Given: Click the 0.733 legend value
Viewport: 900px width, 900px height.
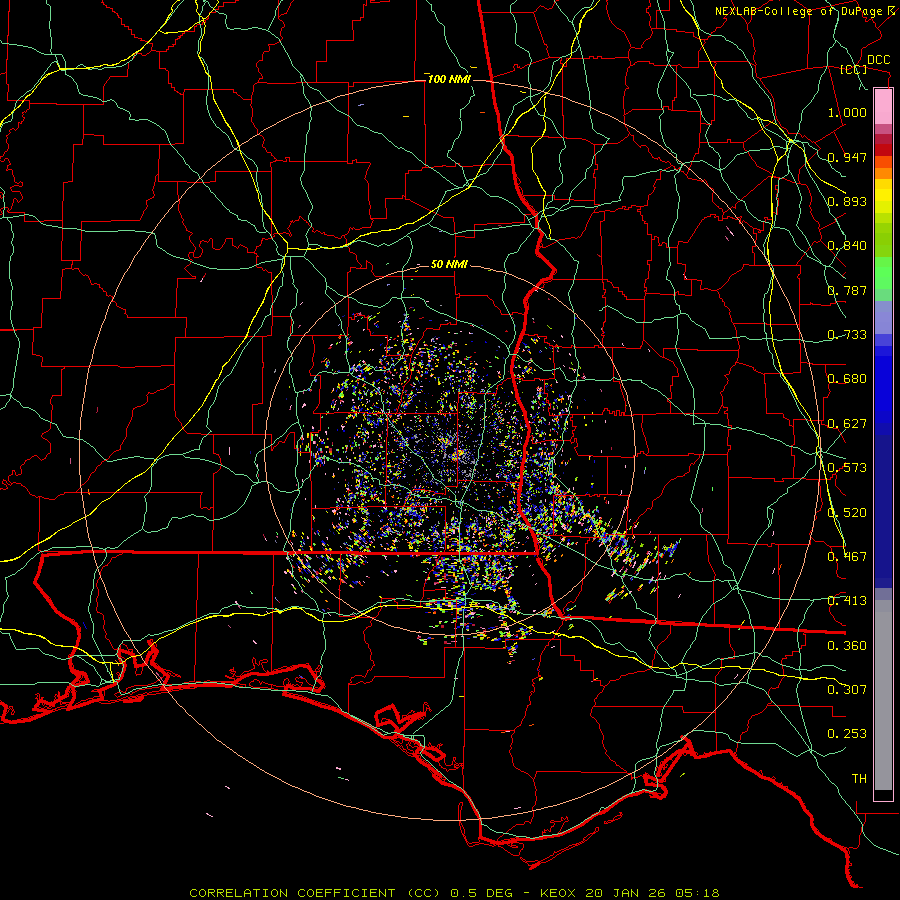Looking at the screenshot, I should (x=847, y=335).
